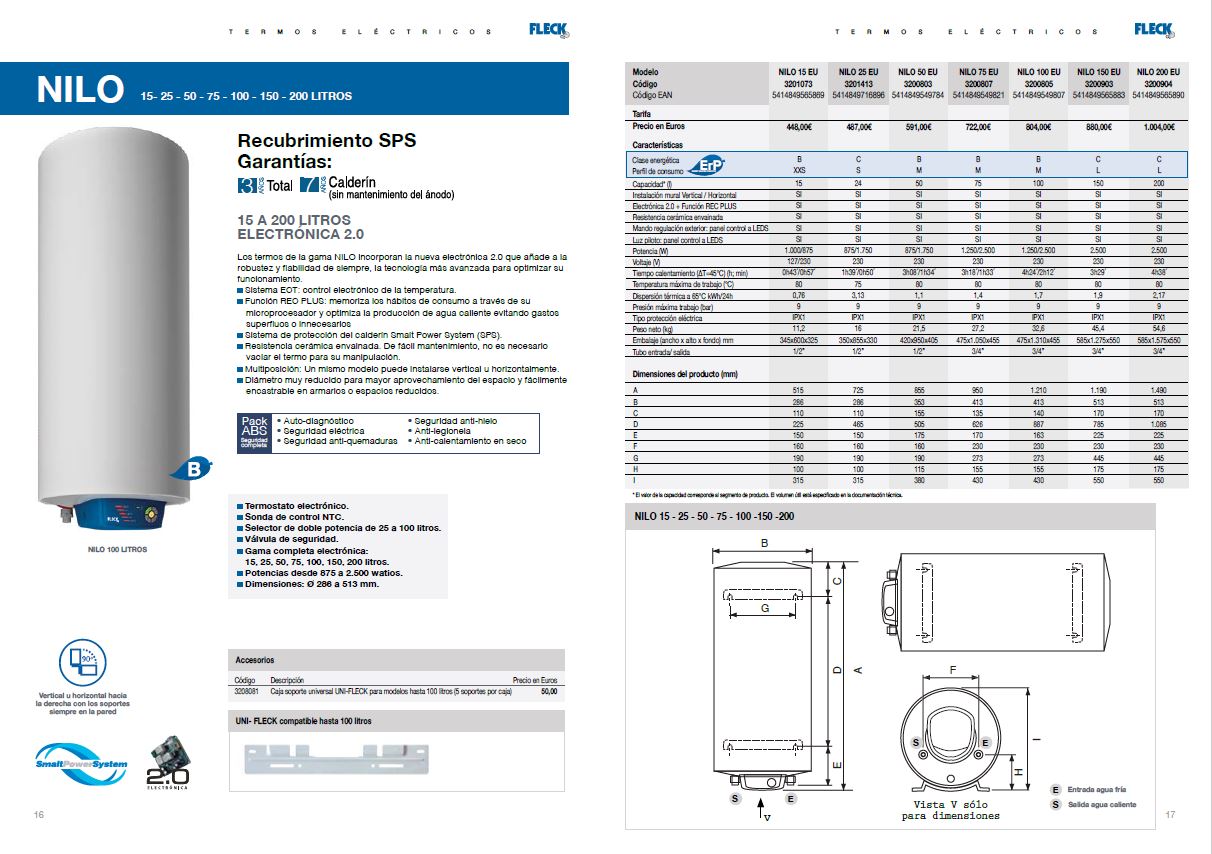Click the 880,00€ price cell
The image size is (1212, 854).
pyautogui.click(x=1099, y=128)
